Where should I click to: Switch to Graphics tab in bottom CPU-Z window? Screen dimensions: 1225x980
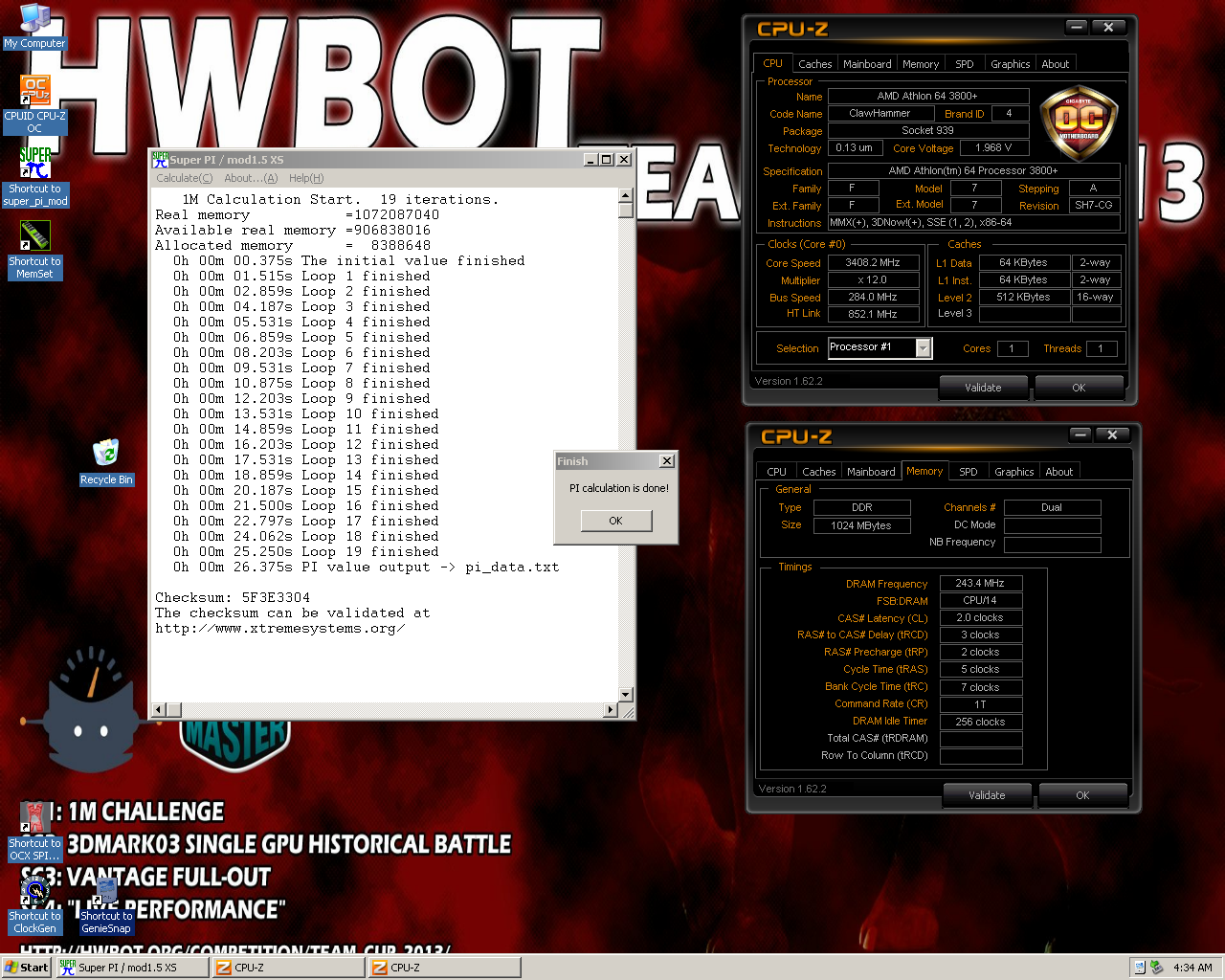pos(1014,472)
